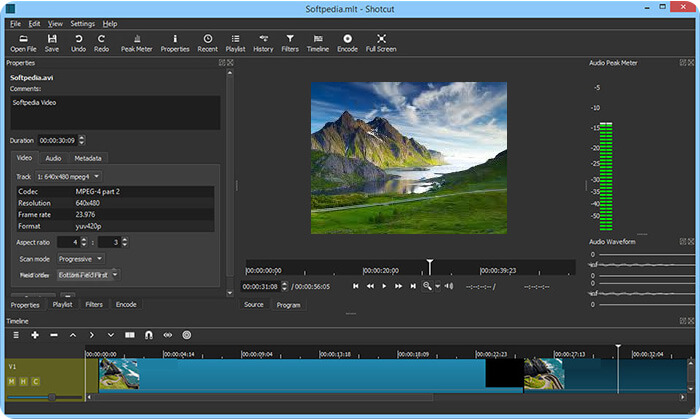The width and height of the screenshot is (700, 419).
Task: Save the project with Save icon
Action: 52,44
